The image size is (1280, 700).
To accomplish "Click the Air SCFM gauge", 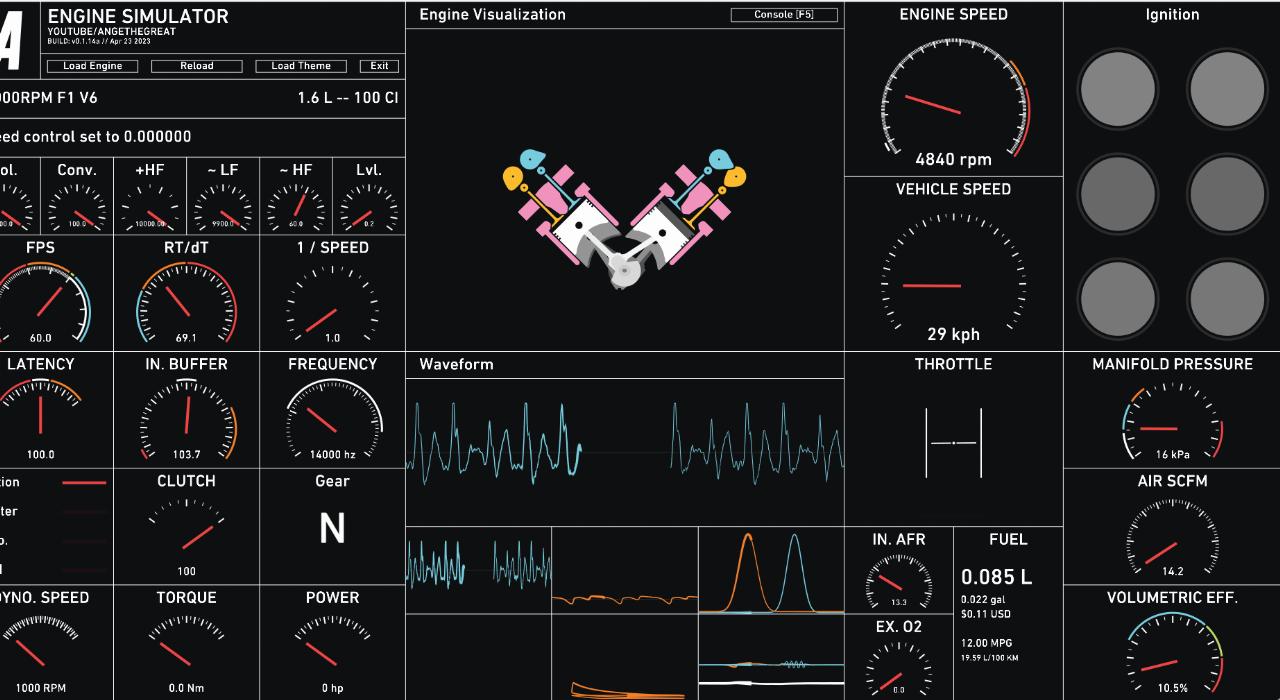I will click(x=1172, y=537).
